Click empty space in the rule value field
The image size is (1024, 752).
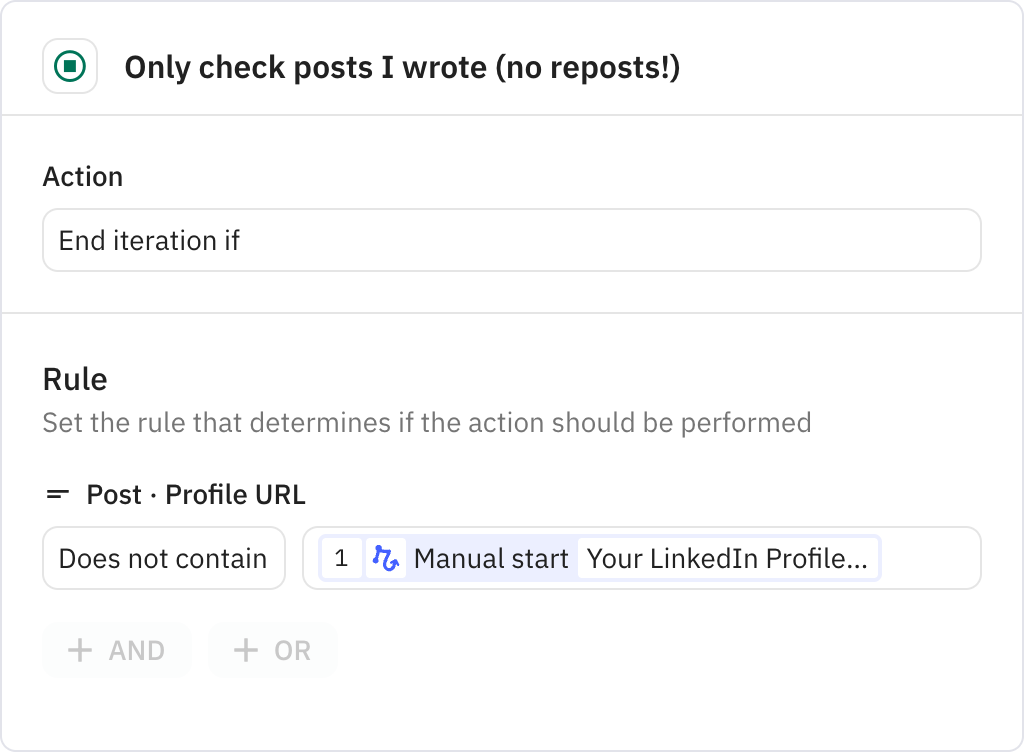pos(930,558)
